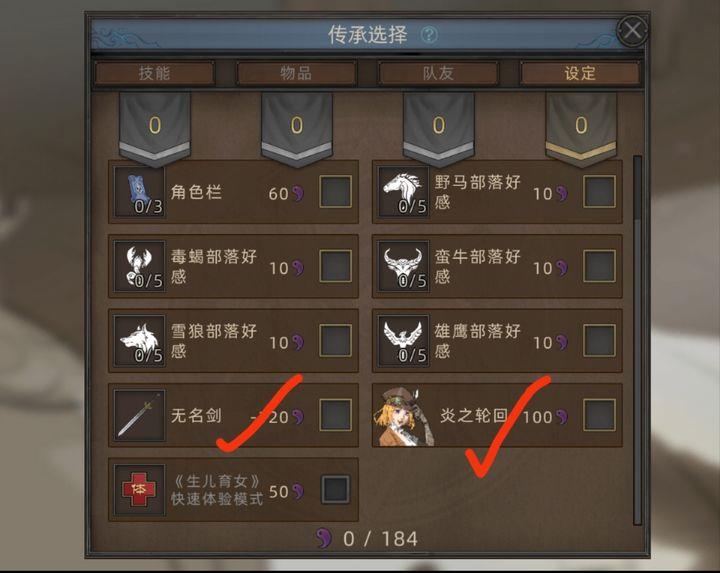Switch to the 技能 tab
720x573 pixels.
point(155,73)
